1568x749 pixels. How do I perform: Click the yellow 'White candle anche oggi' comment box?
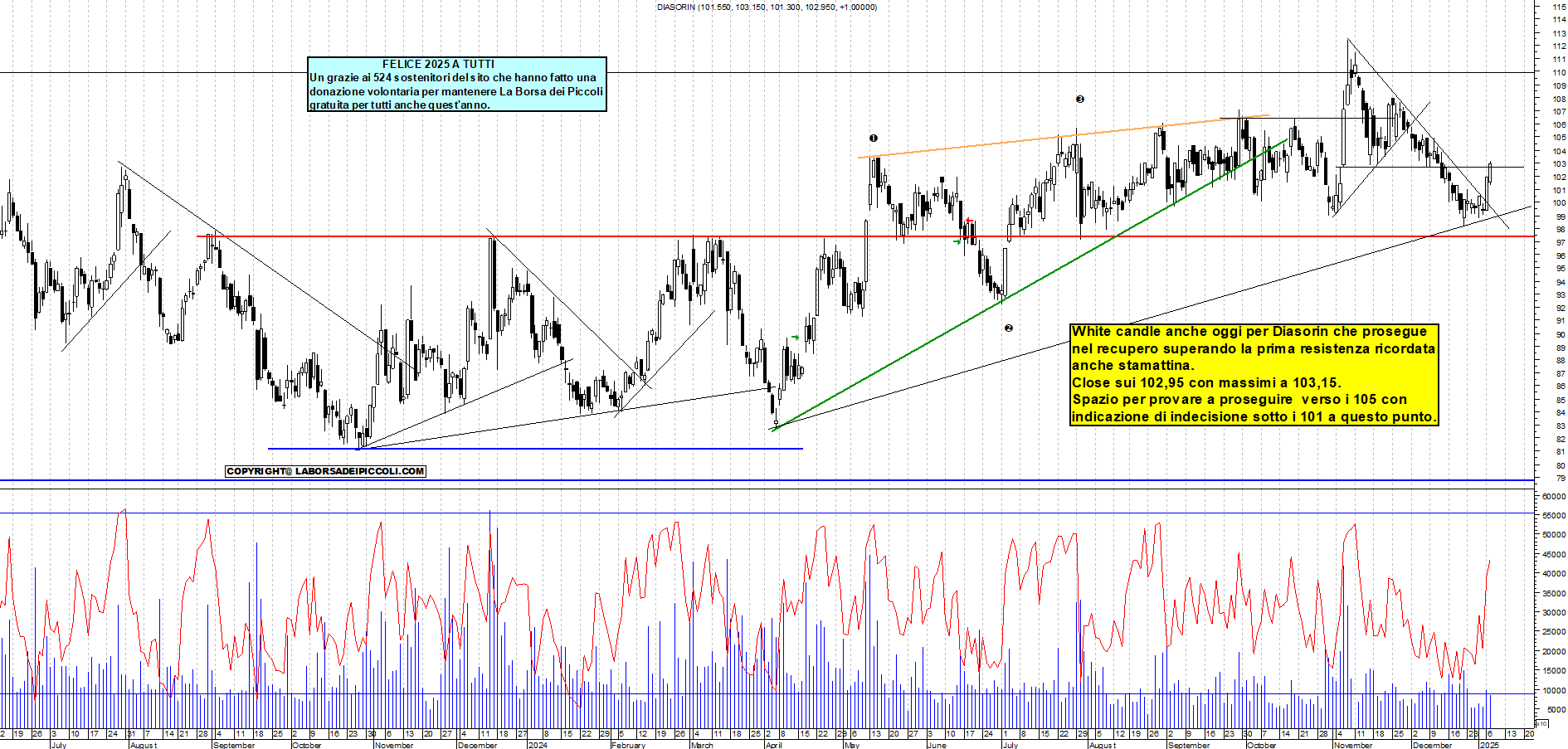1254,374
